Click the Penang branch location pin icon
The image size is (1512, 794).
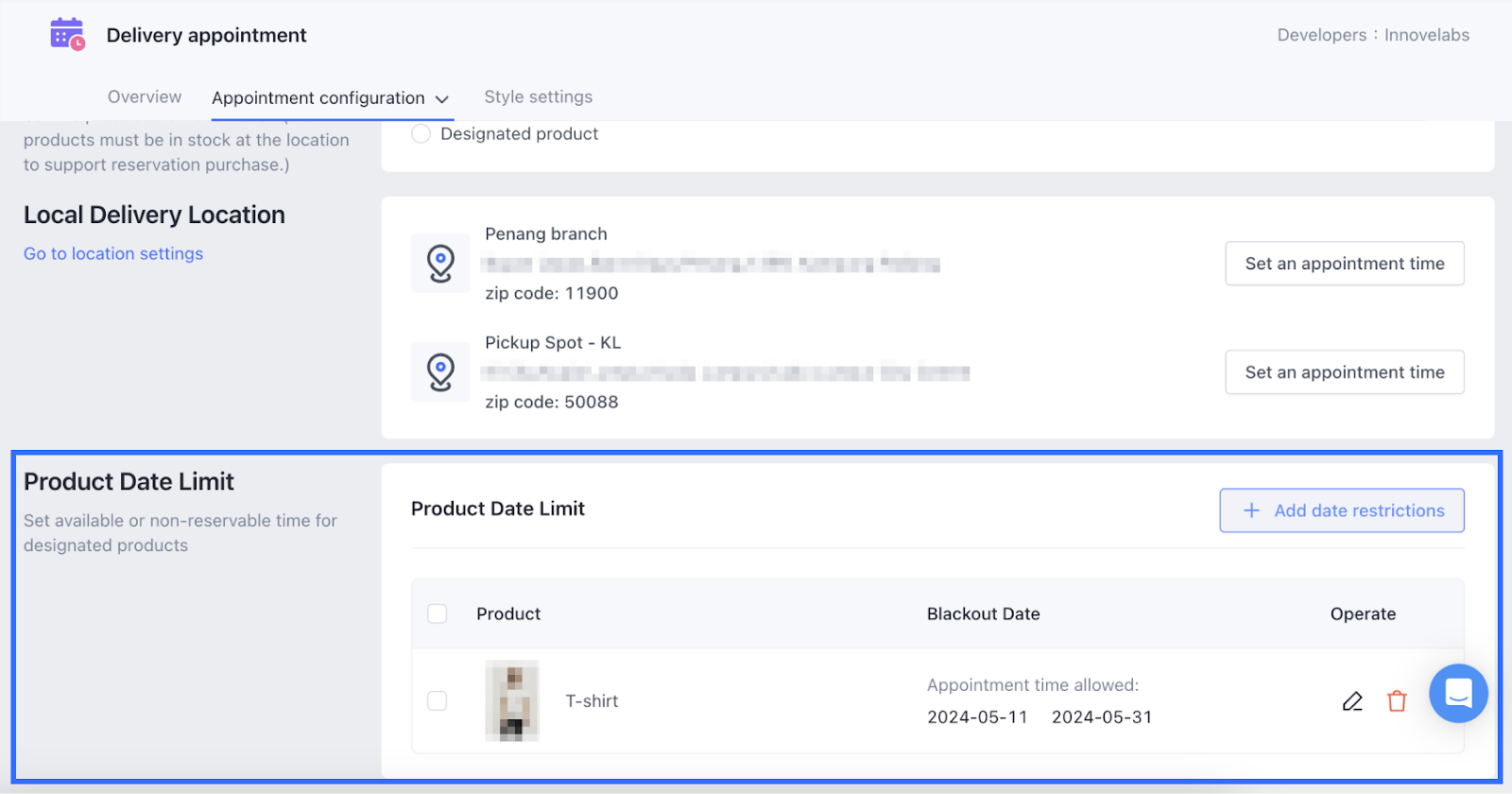(x=440, y=263)
